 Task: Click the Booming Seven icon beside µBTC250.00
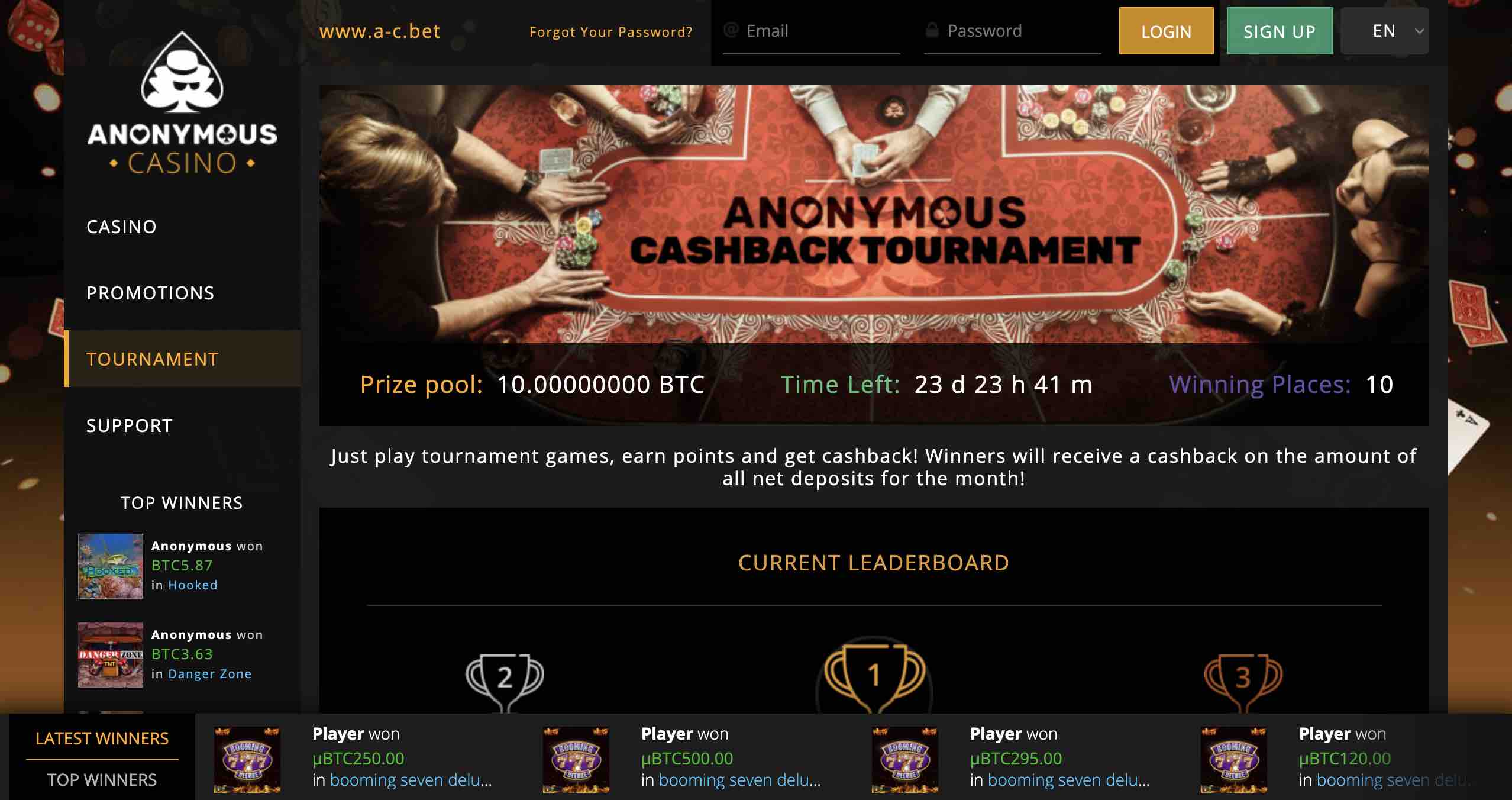247,760
